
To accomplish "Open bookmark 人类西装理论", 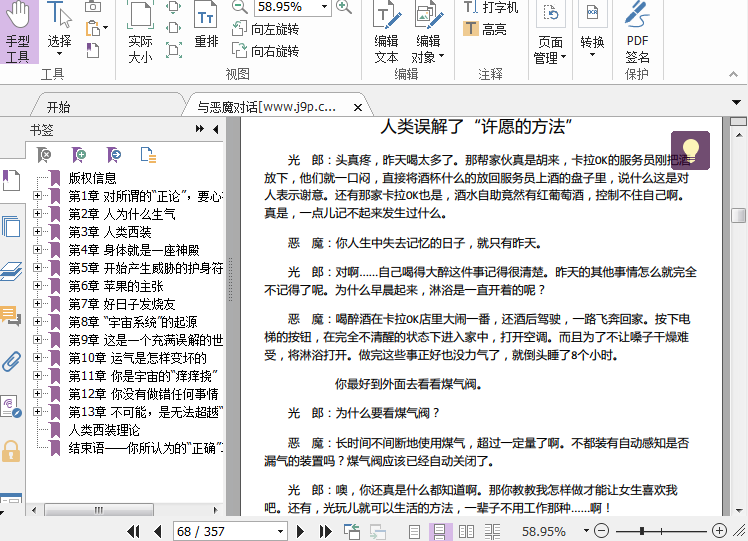I will coord(104,430).
